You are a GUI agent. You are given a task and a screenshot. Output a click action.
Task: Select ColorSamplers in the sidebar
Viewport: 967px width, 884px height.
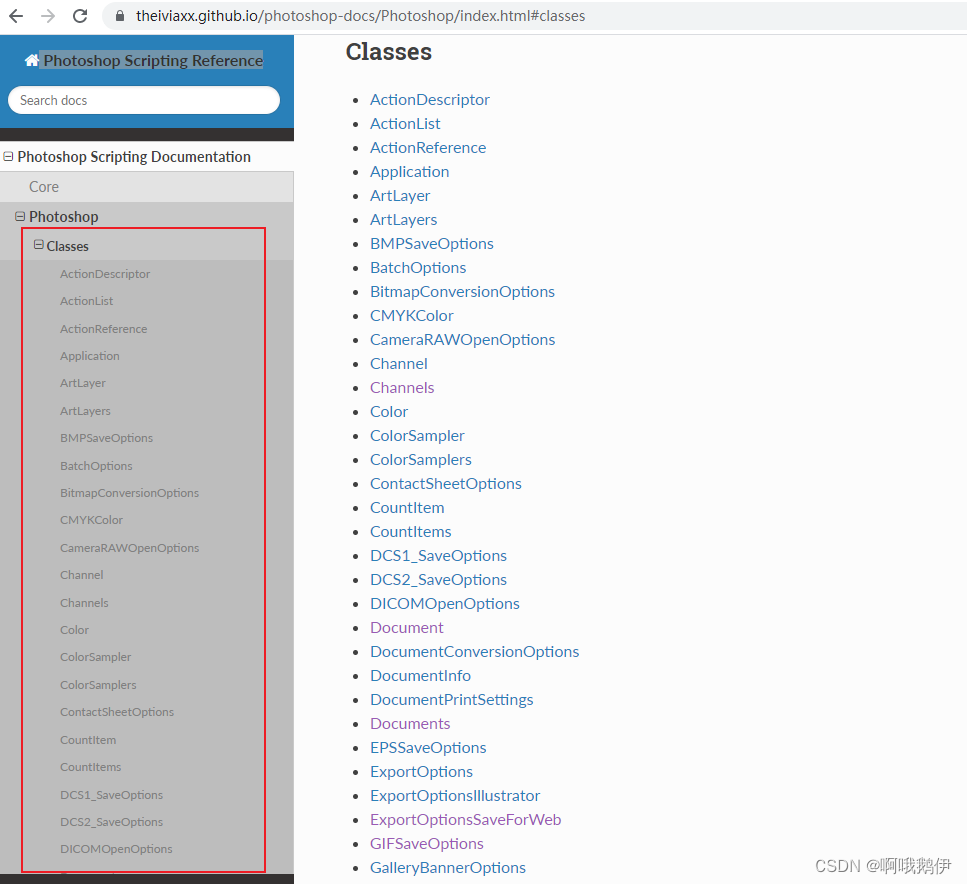point(98,685)
